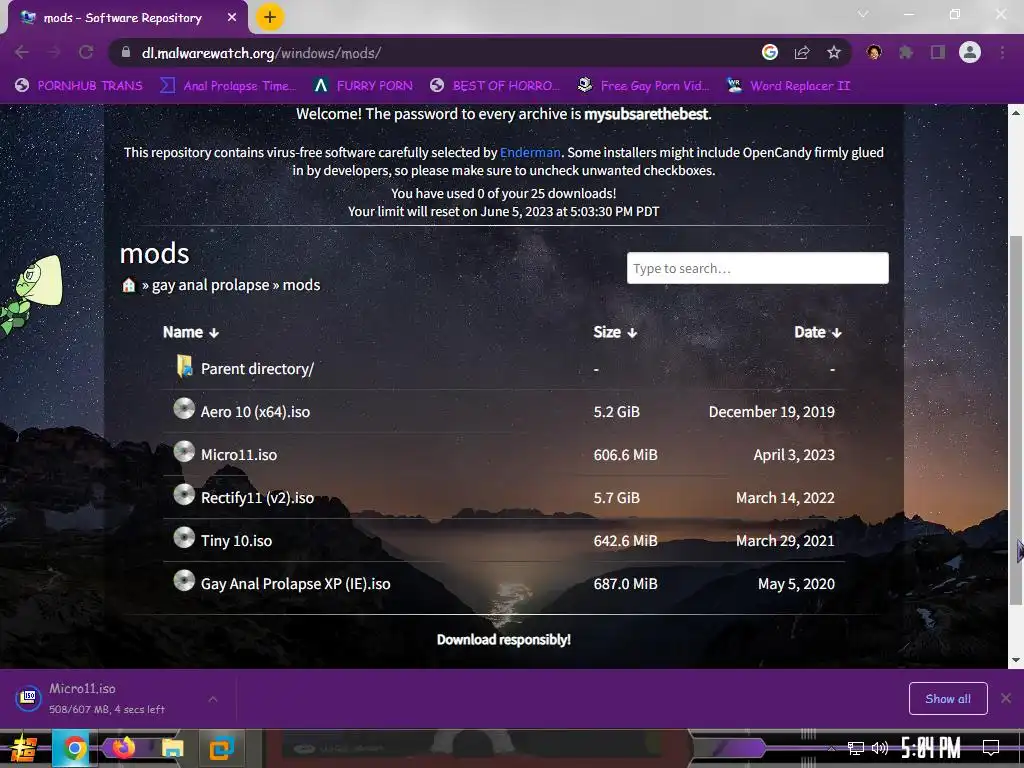Open the Chrome profile avatar
1024x768 pixels.
[x=970, y=52]
